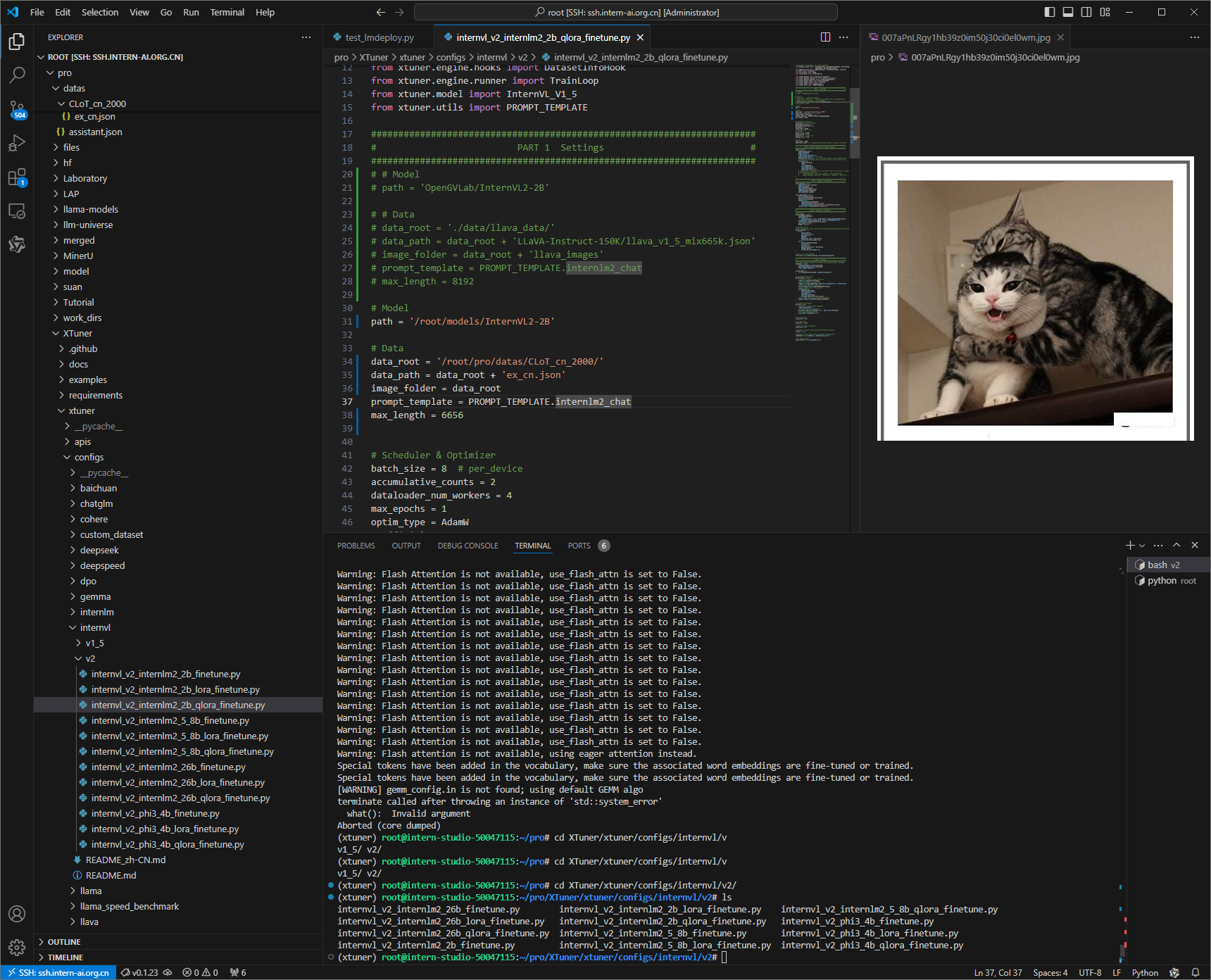The image size is (1211, 980).
Task: Go back using navigation arrow
Action: point(381,12)
